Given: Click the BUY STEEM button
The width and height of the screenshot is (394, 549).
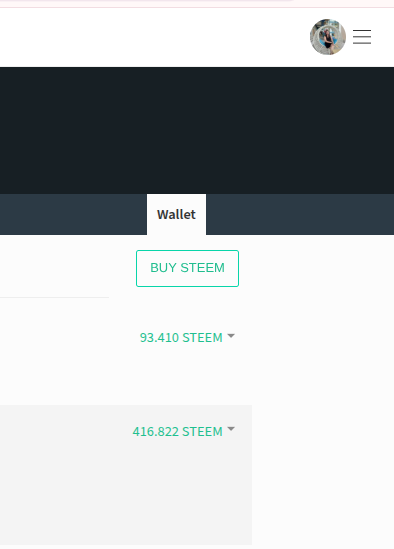Looking at the screenshot, I should pos(187,268).
